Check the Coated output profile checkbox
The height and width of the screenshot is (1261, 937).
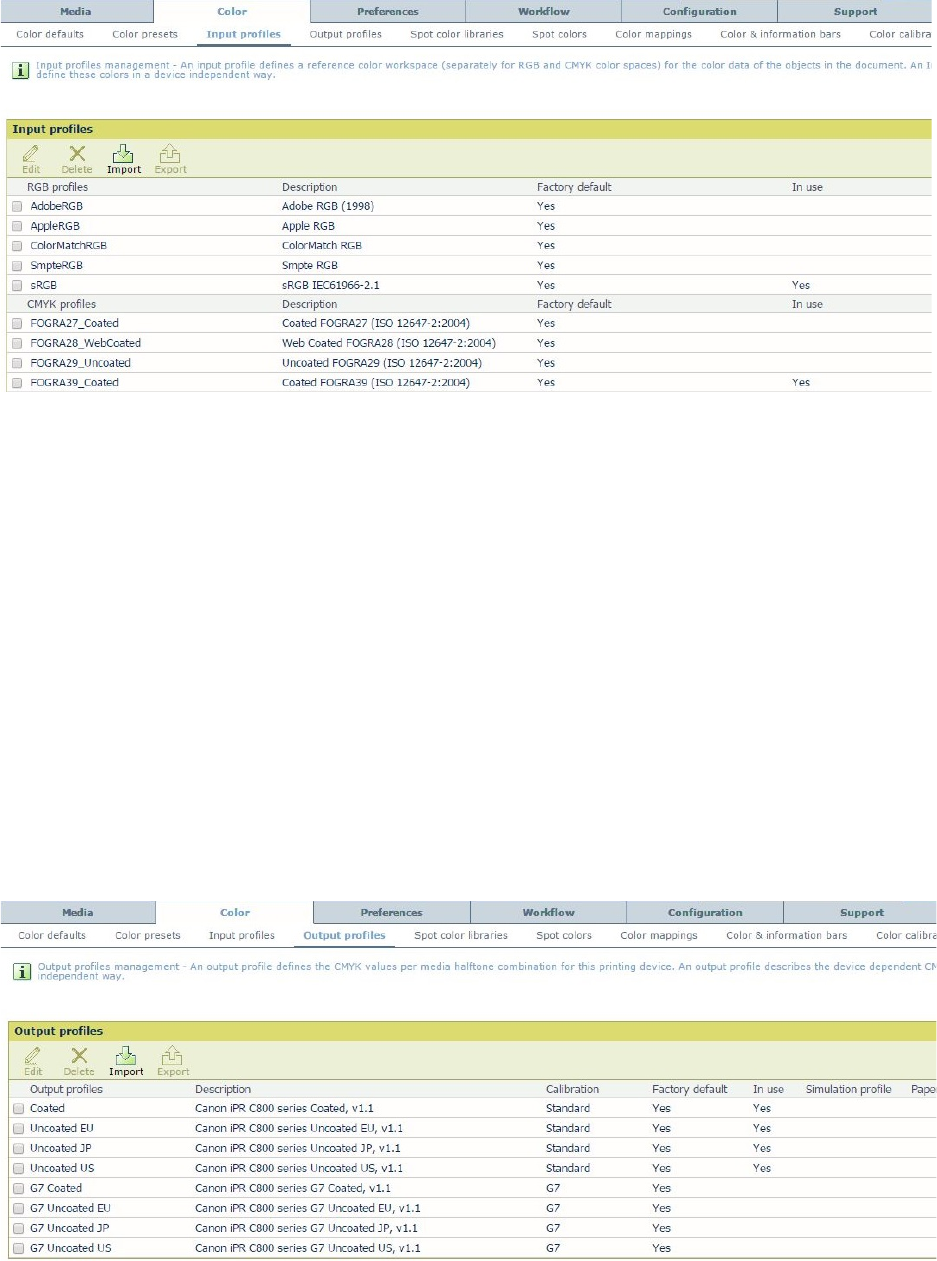pos(19,1109)
